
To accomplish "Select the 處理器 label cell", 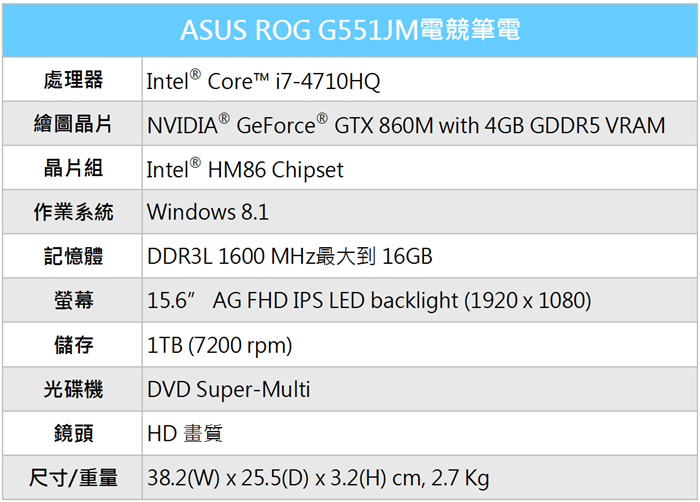I will click(x=73, y=80).
